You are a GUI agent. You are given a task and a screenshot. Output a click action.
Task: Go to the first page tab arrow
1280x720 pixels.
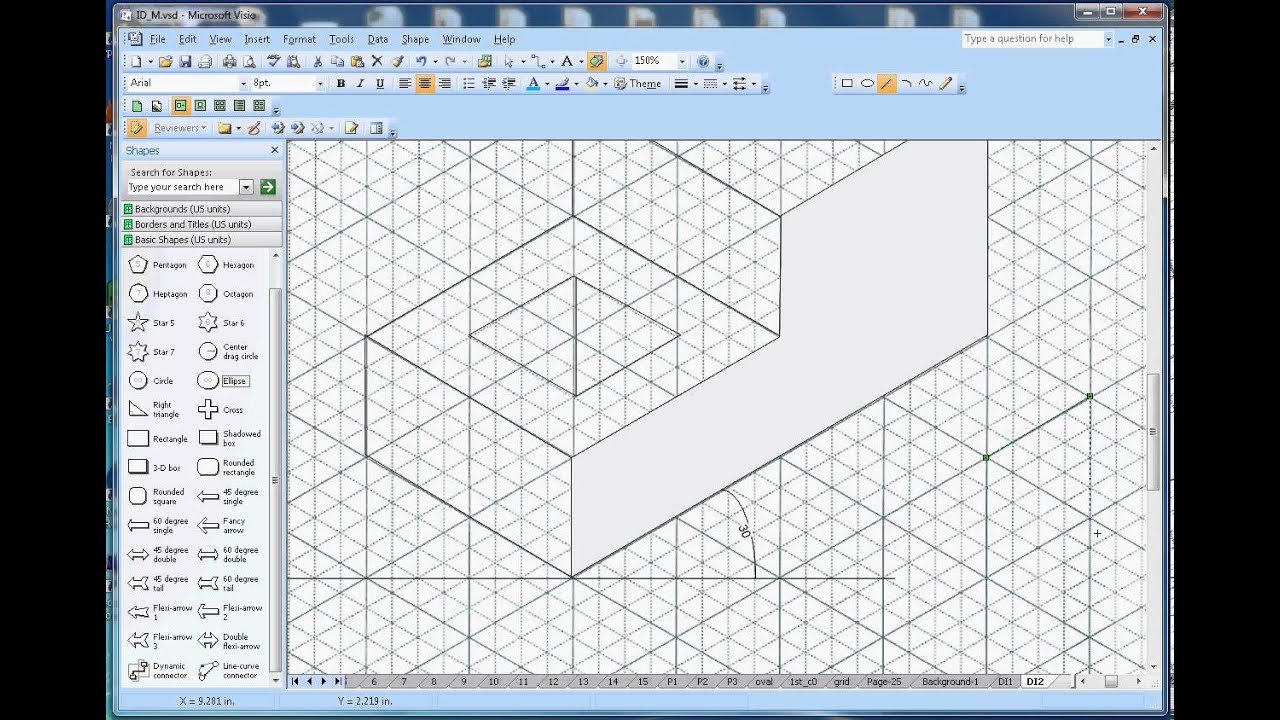(x=296, y=681)
